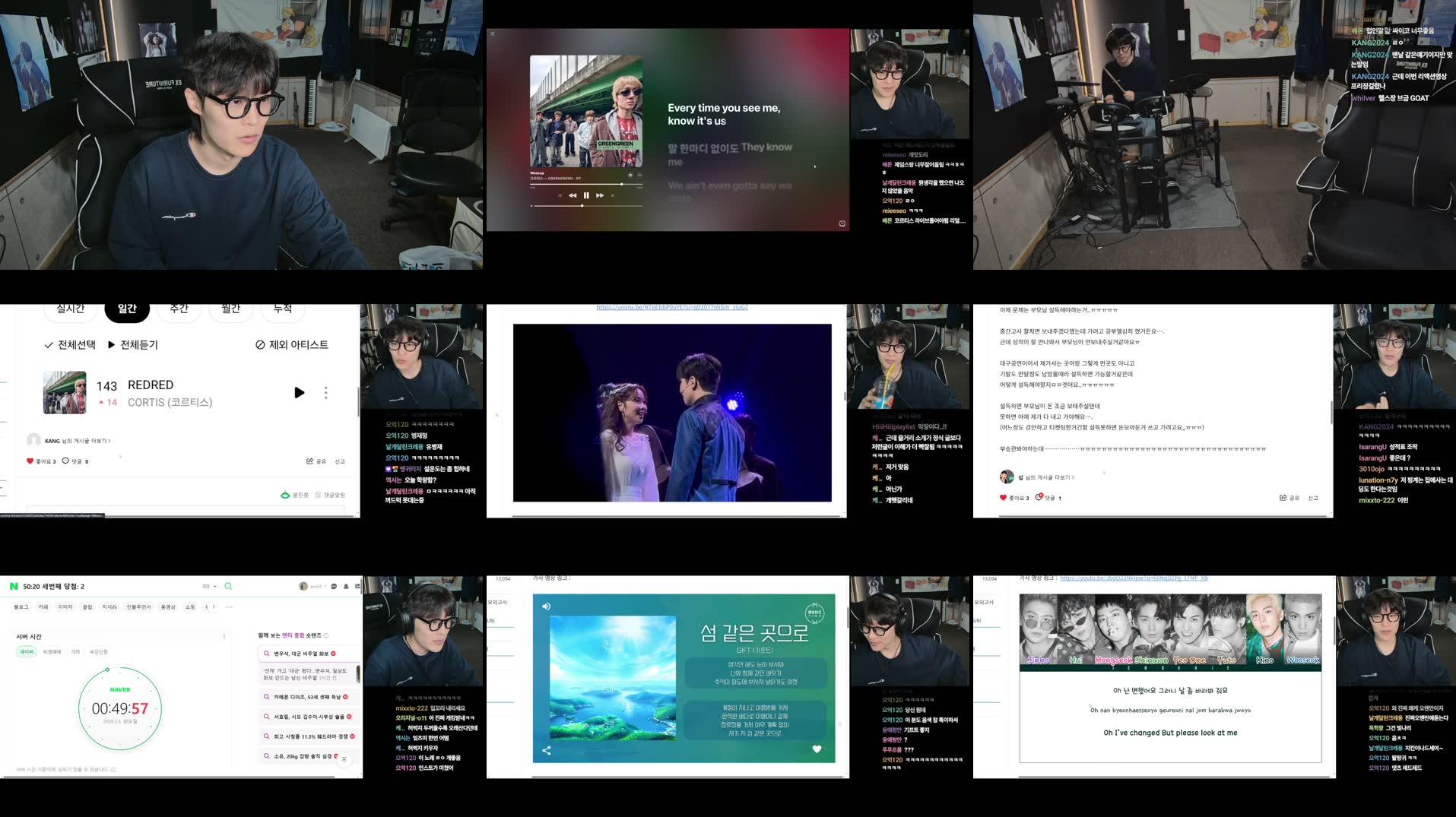
Task: Close the full-screen music player
Action: point(493,33)
